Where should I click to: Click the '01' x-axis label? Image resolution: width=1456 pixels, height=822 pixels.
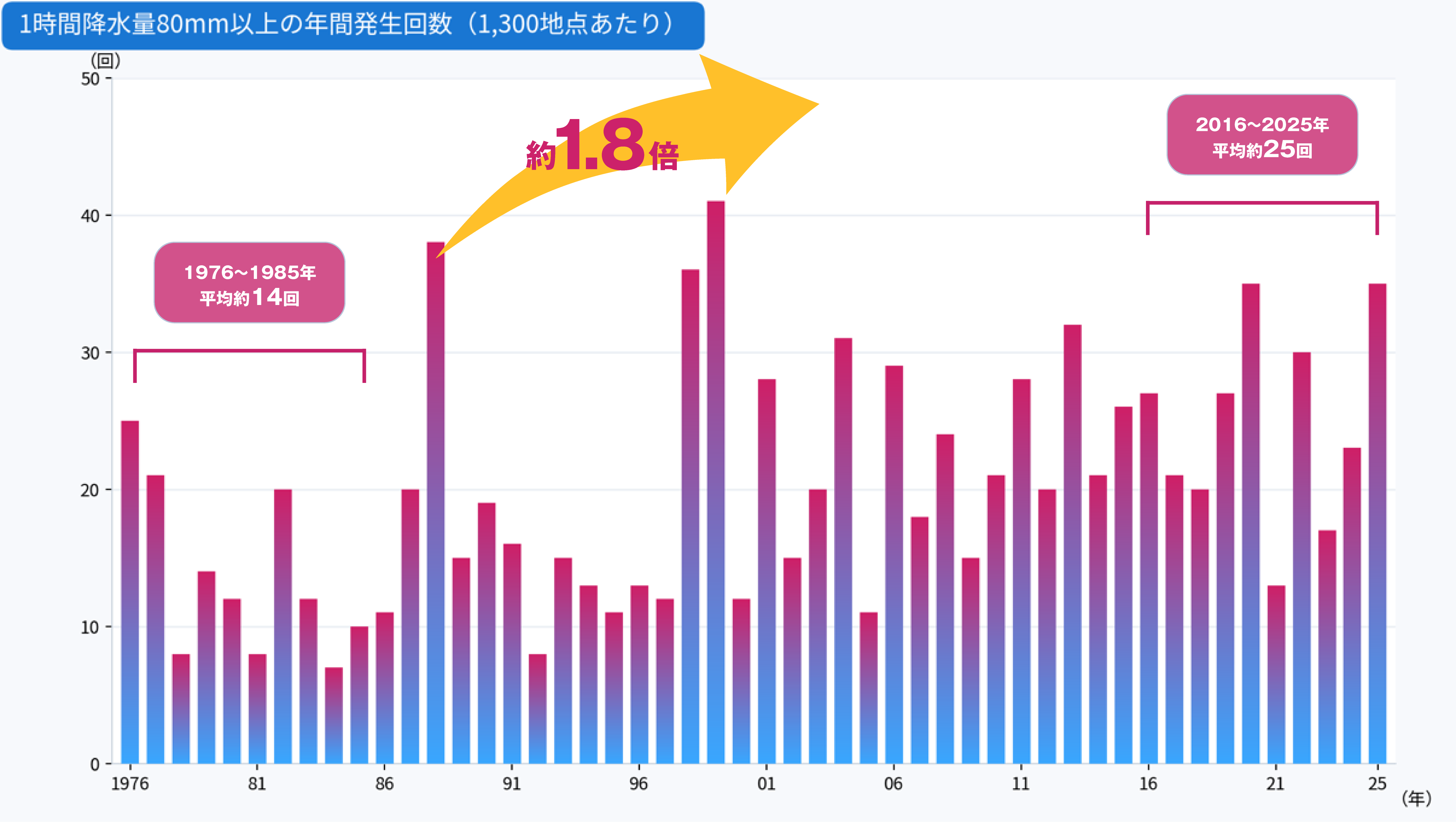click(x=766, y=783)
